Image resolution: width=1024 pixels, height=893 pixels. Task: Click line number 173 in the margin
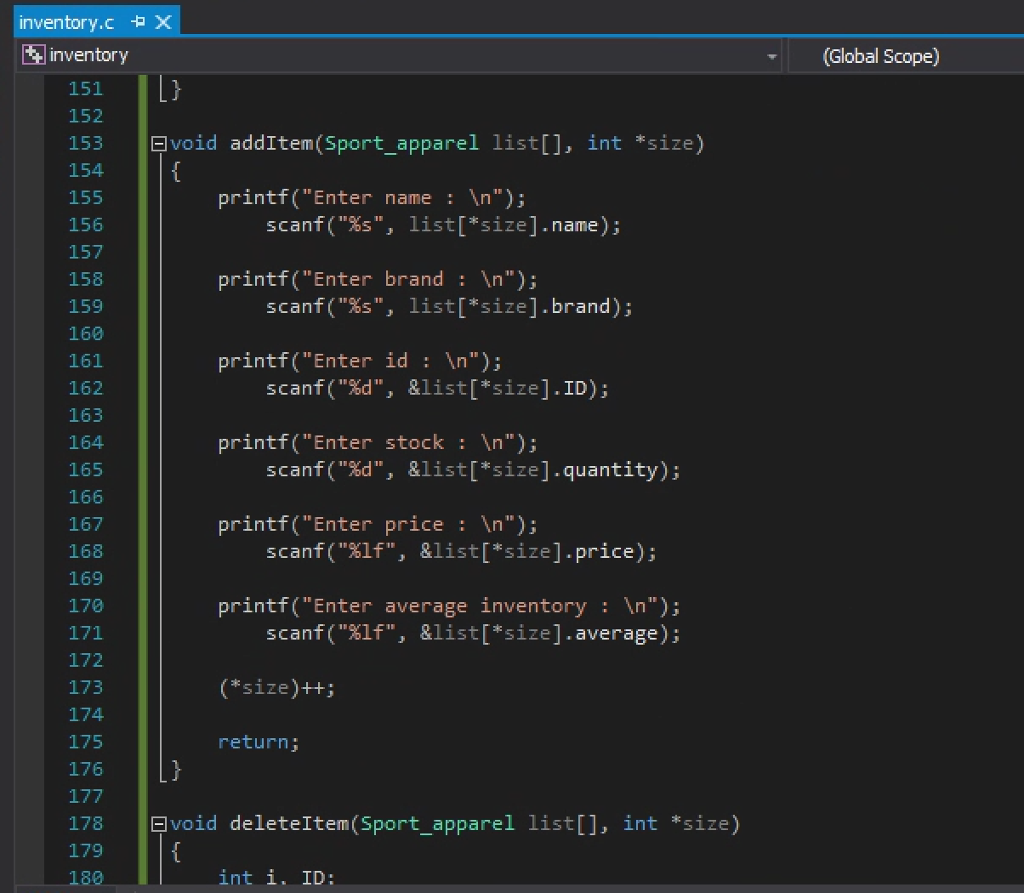(x=86, y=687)
